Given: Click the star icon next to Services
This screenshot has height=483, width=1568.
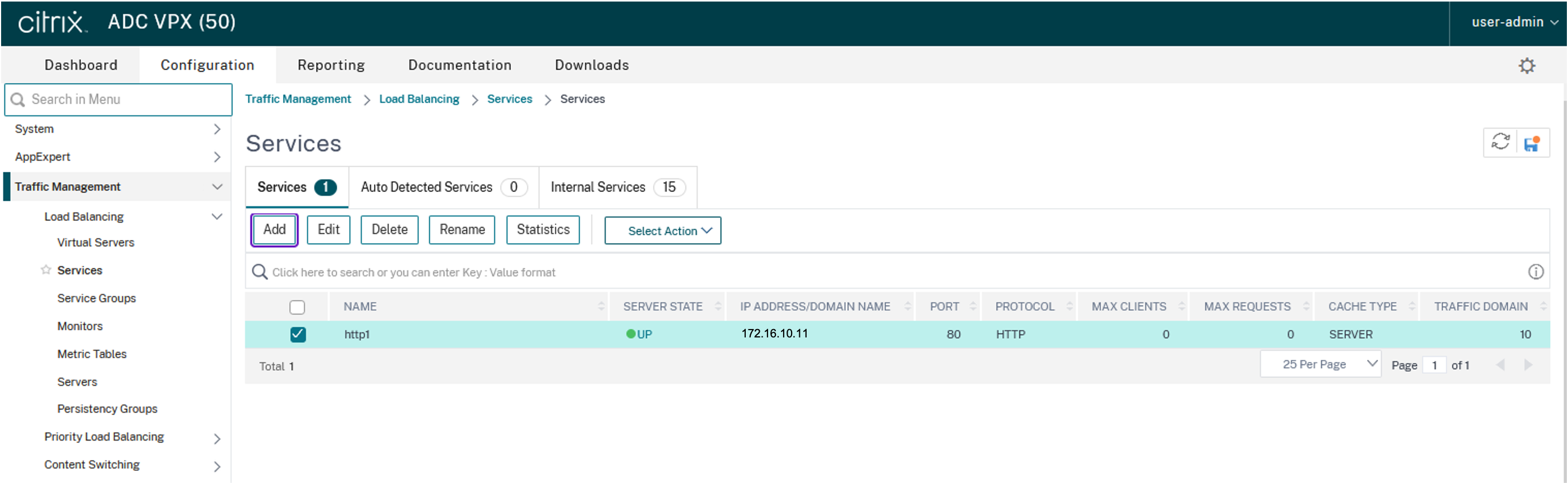Looking at the screenshot, I should click(46, 269).
